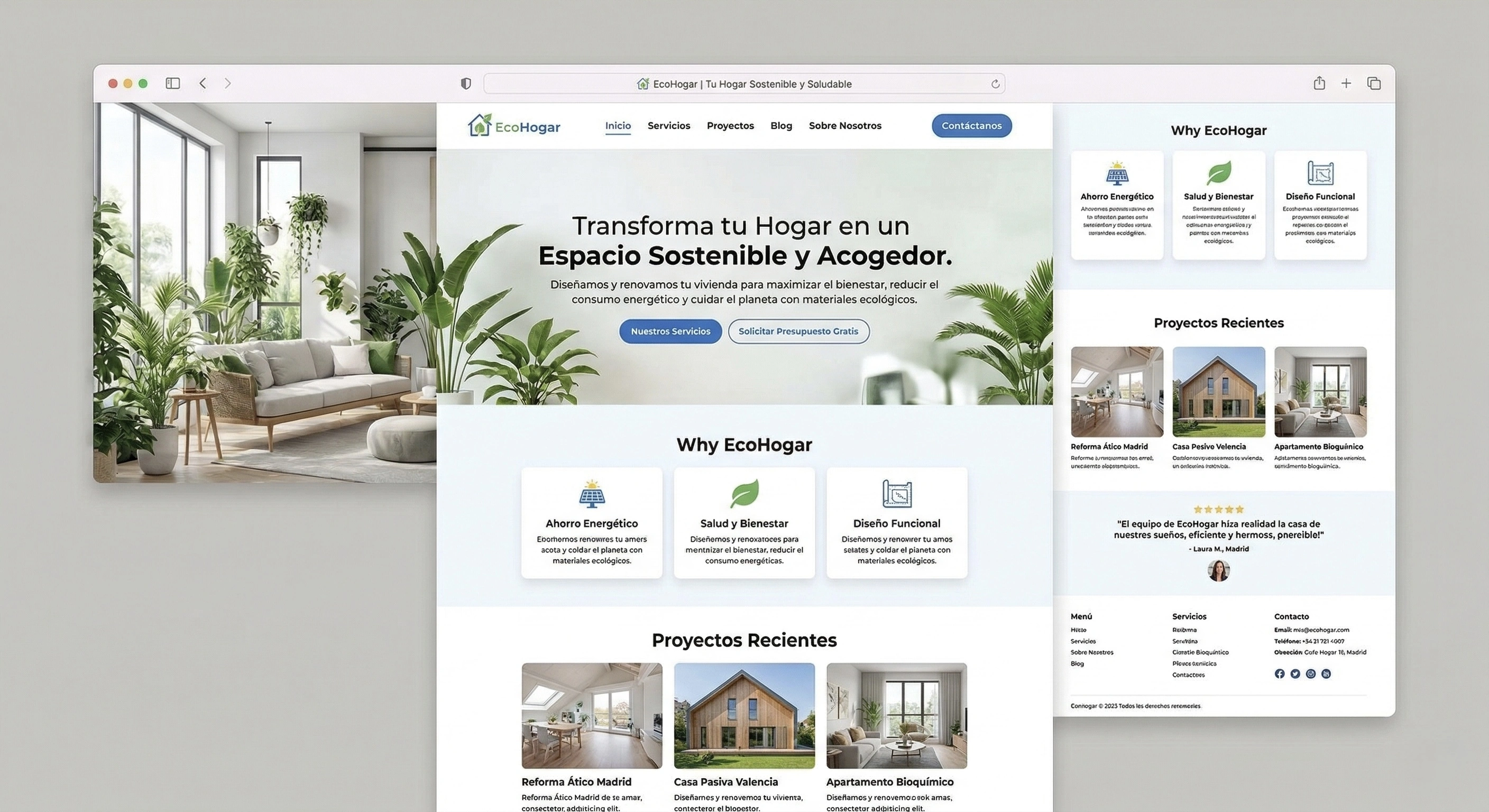Click the EcoHogar house logo in the navbar
The width and height of the screenshot is (1489, 812).
(x=479, y=125)
